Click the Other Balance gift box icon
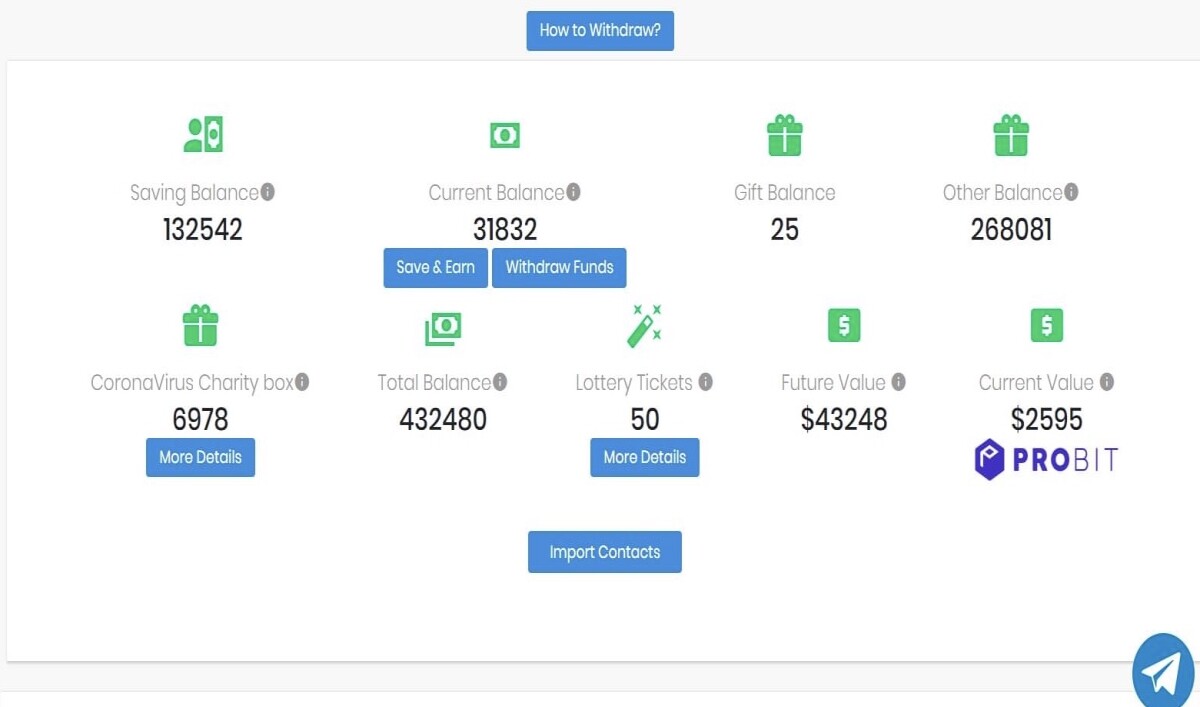This screenshot has width=1200, height=707. (x=1011, y=135)
